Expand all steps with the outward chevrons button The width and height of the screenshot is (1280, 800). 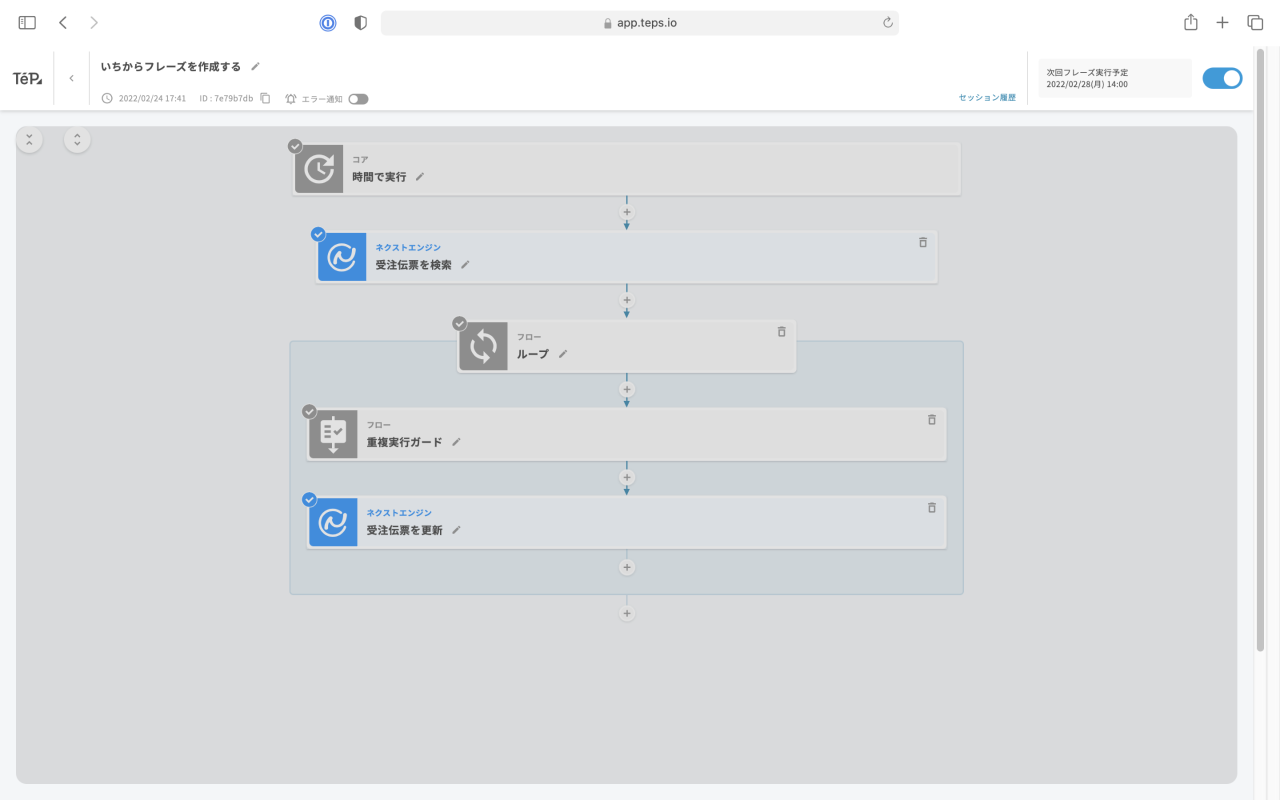[x=77, y=140]
